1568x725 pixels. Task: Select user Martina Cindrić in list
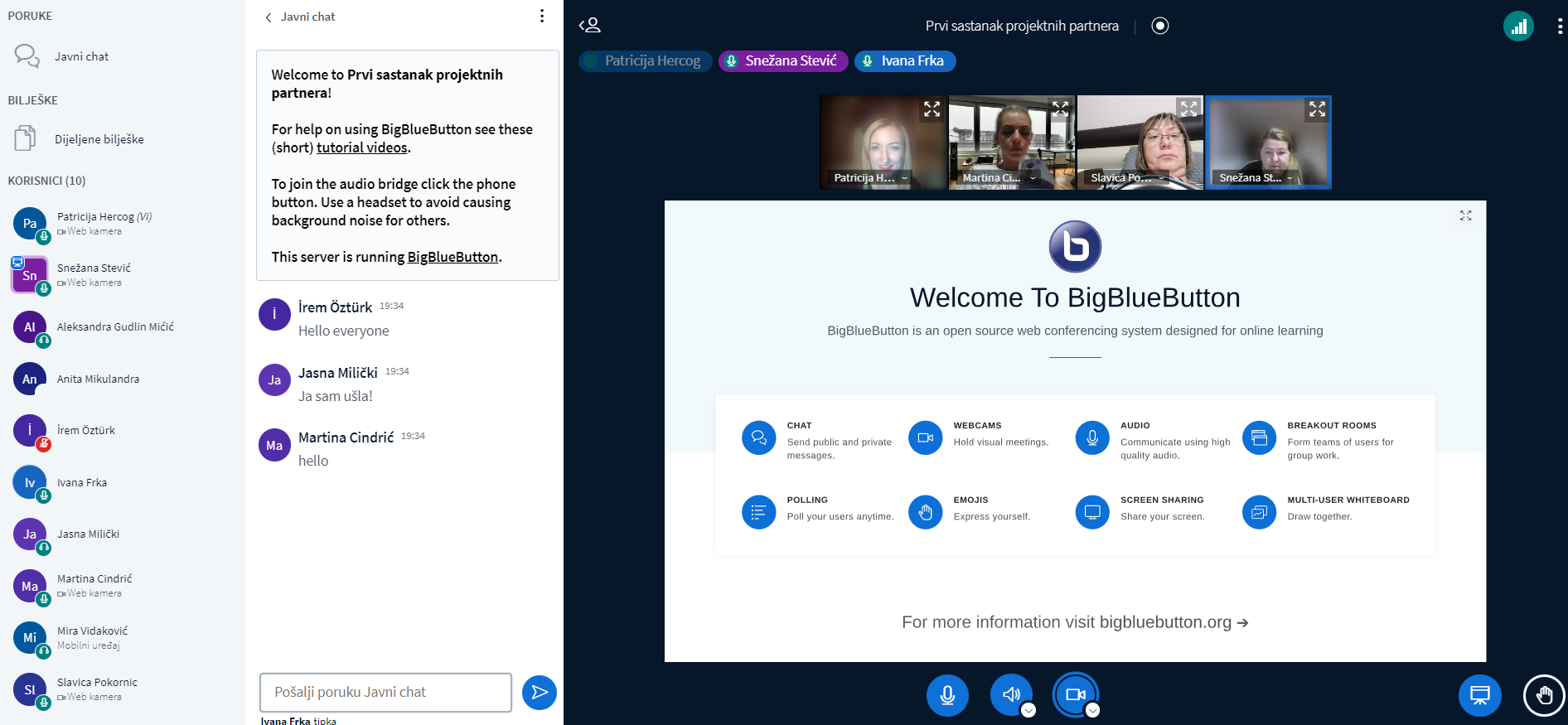[123, 586]
